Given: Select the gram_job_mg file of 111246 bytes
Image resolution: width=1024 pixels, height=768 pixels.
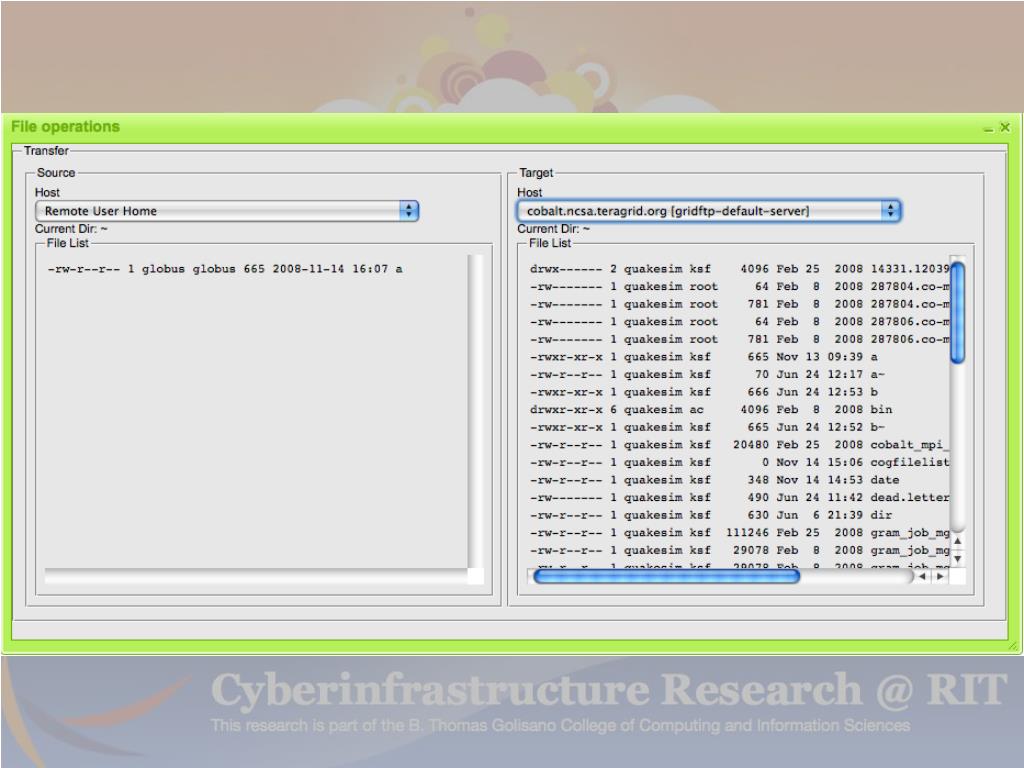Looking at the screenshot, I should tap(739, 534).
